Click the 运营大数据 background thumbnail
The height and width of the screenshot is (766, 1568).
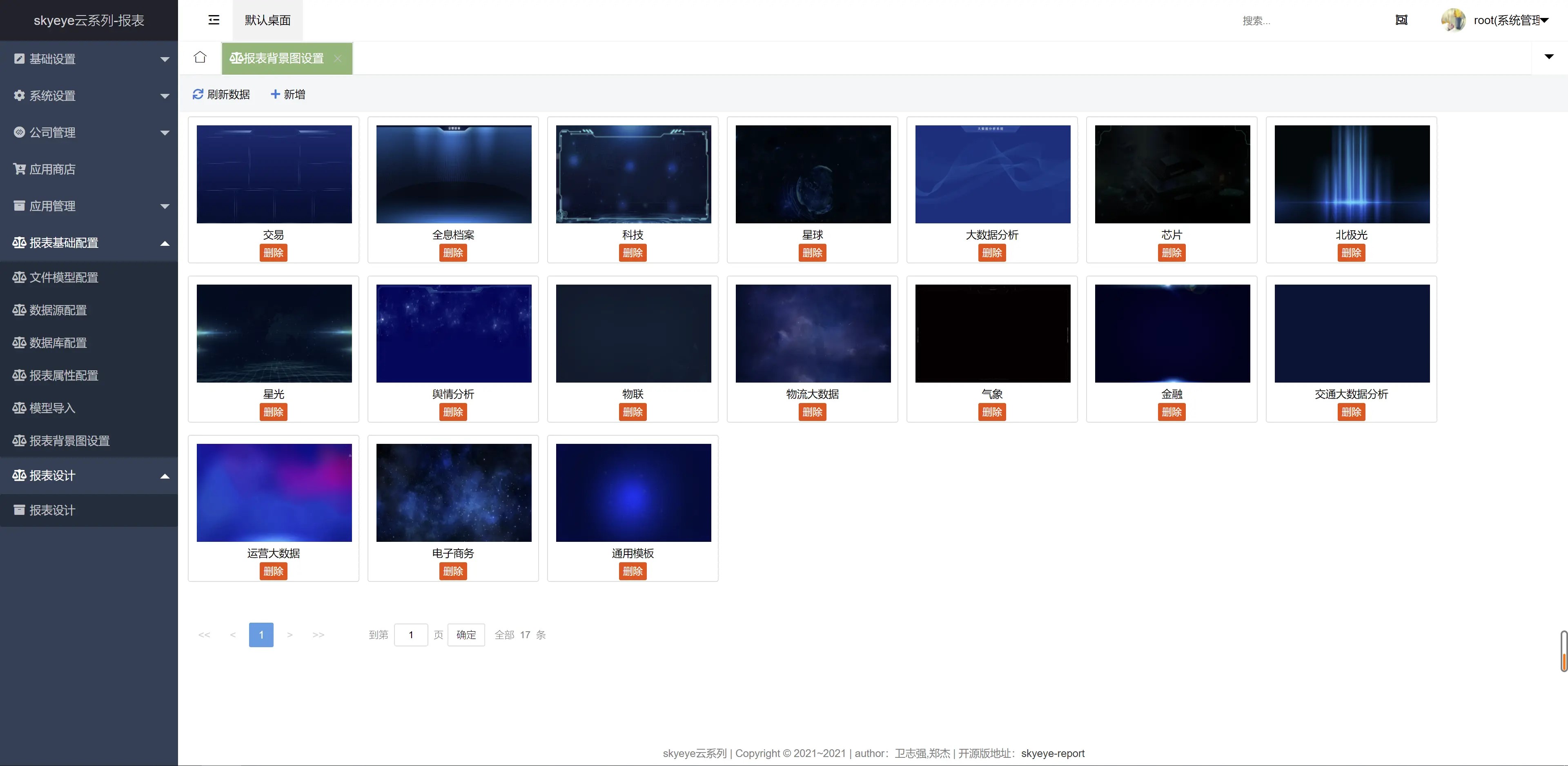274,492
